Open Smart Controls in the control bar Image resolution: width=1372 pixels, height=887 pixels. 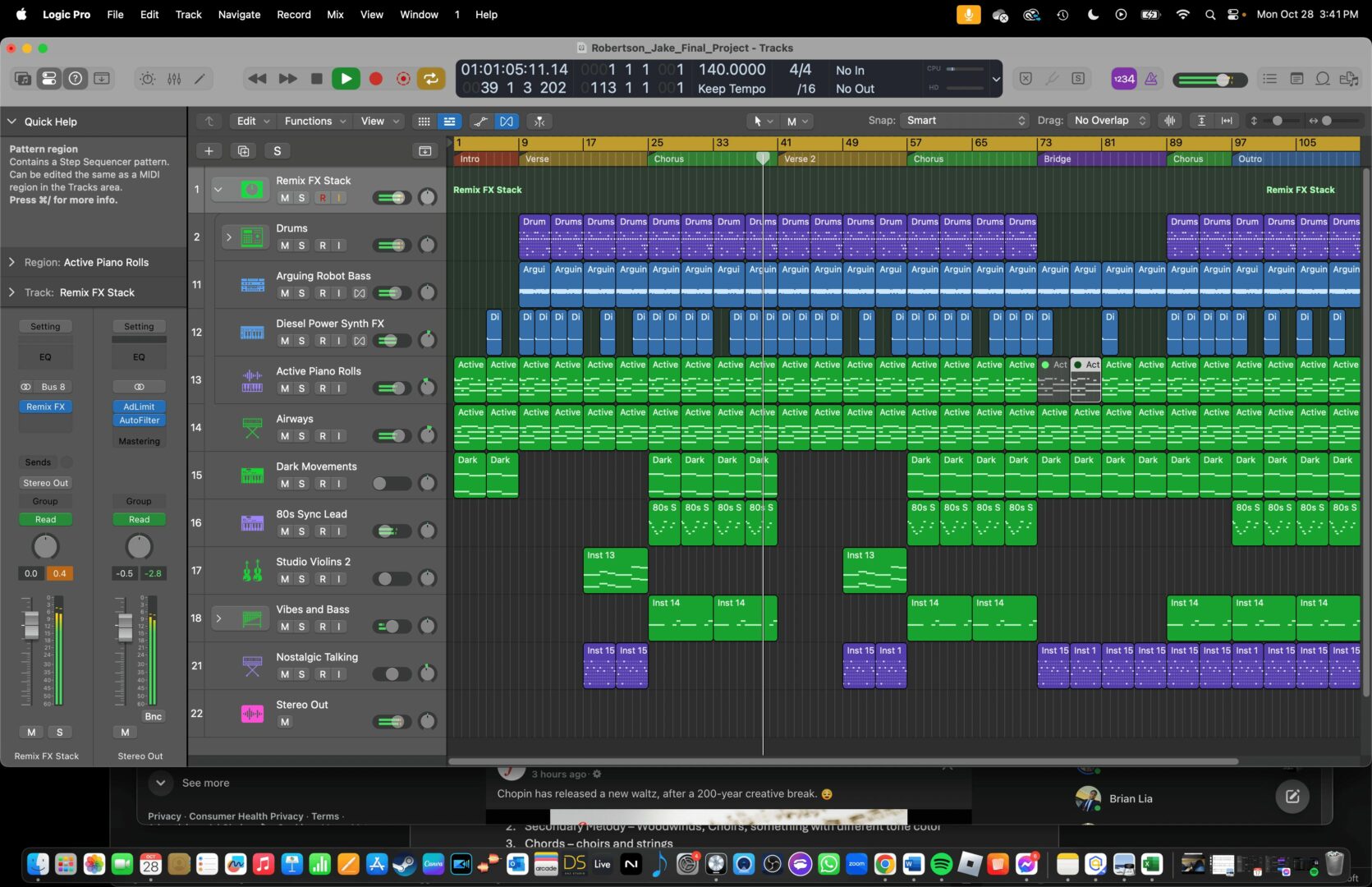147,79
